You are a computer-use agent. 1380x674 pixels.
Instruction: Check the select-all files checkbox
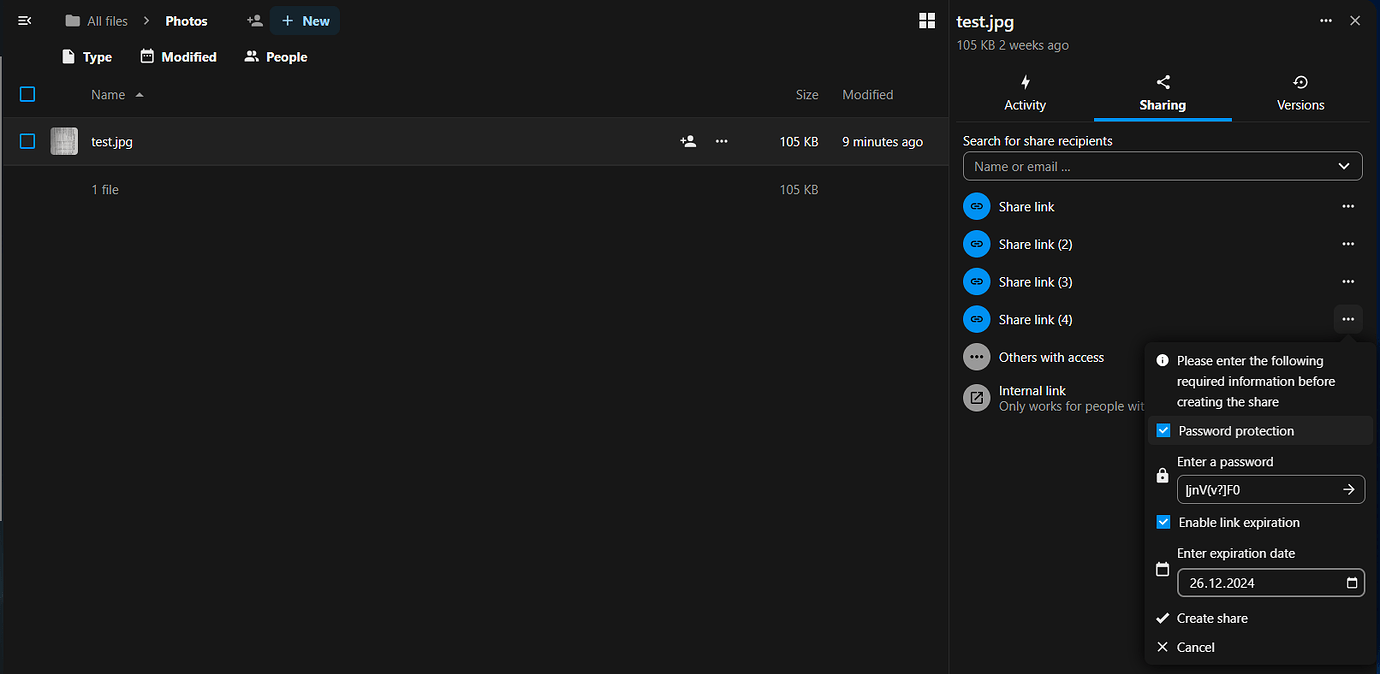[x=28, y=94]
